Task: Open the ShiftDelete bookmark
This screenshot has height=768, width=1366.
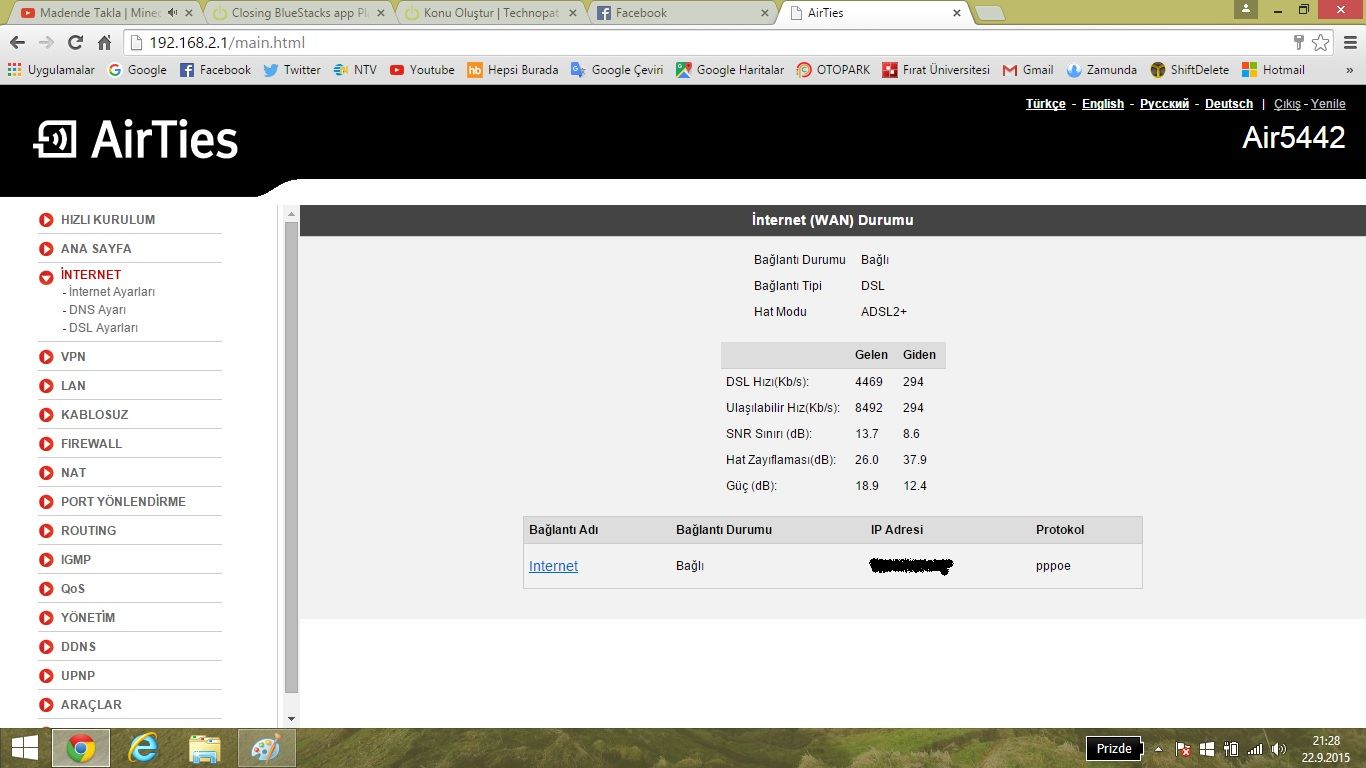Action: [x=1190, y=70]
